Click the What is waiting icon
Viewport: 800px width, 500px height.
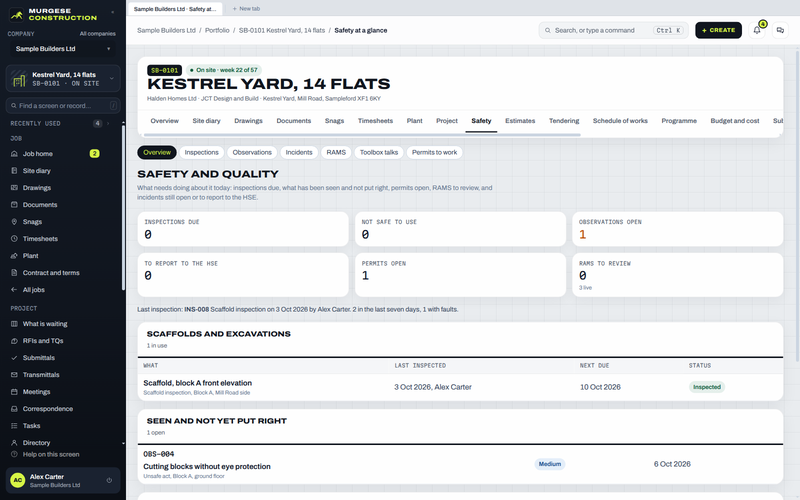[14, 323]
